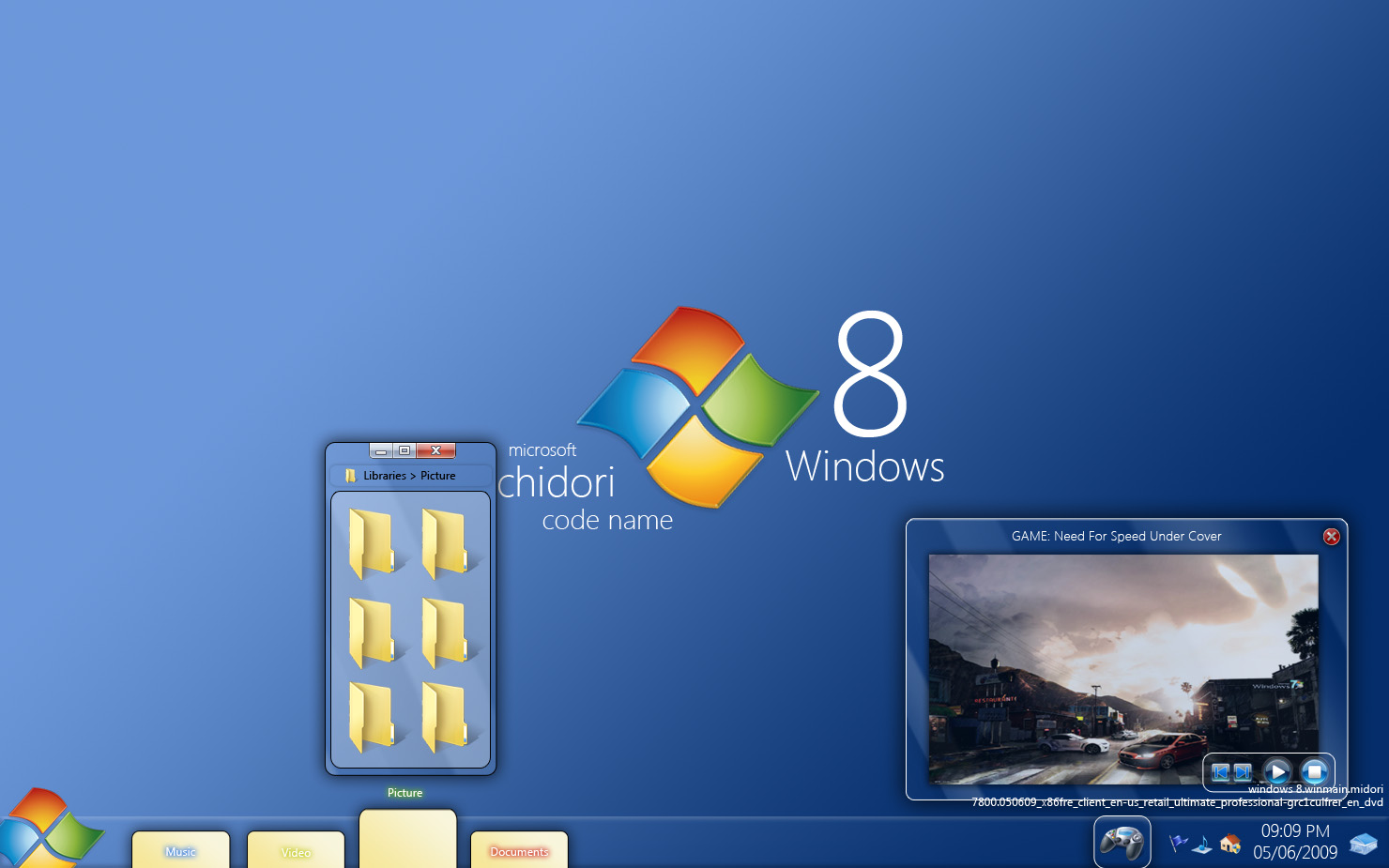Select the Picture item above the dock

[404, 793]
